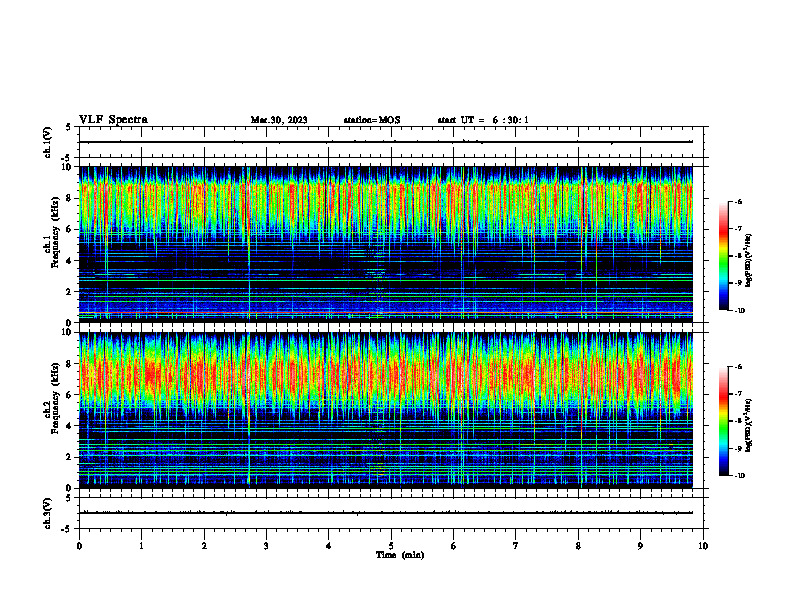Click the "-6" label on the ch.1 color bar
This screenshot has height=612, width=792.
(739, 201)
